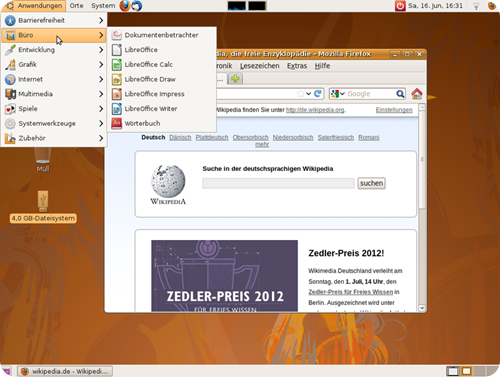The image size is (500, 377).
Task: Open a new tab with the green plus button
Action: tap(235, 79)
